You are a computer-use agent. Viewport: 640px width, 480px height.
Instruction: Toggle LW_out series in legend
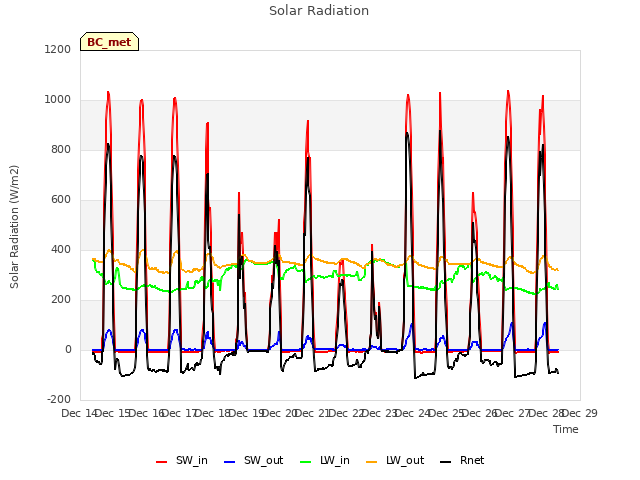pos(395,460)
